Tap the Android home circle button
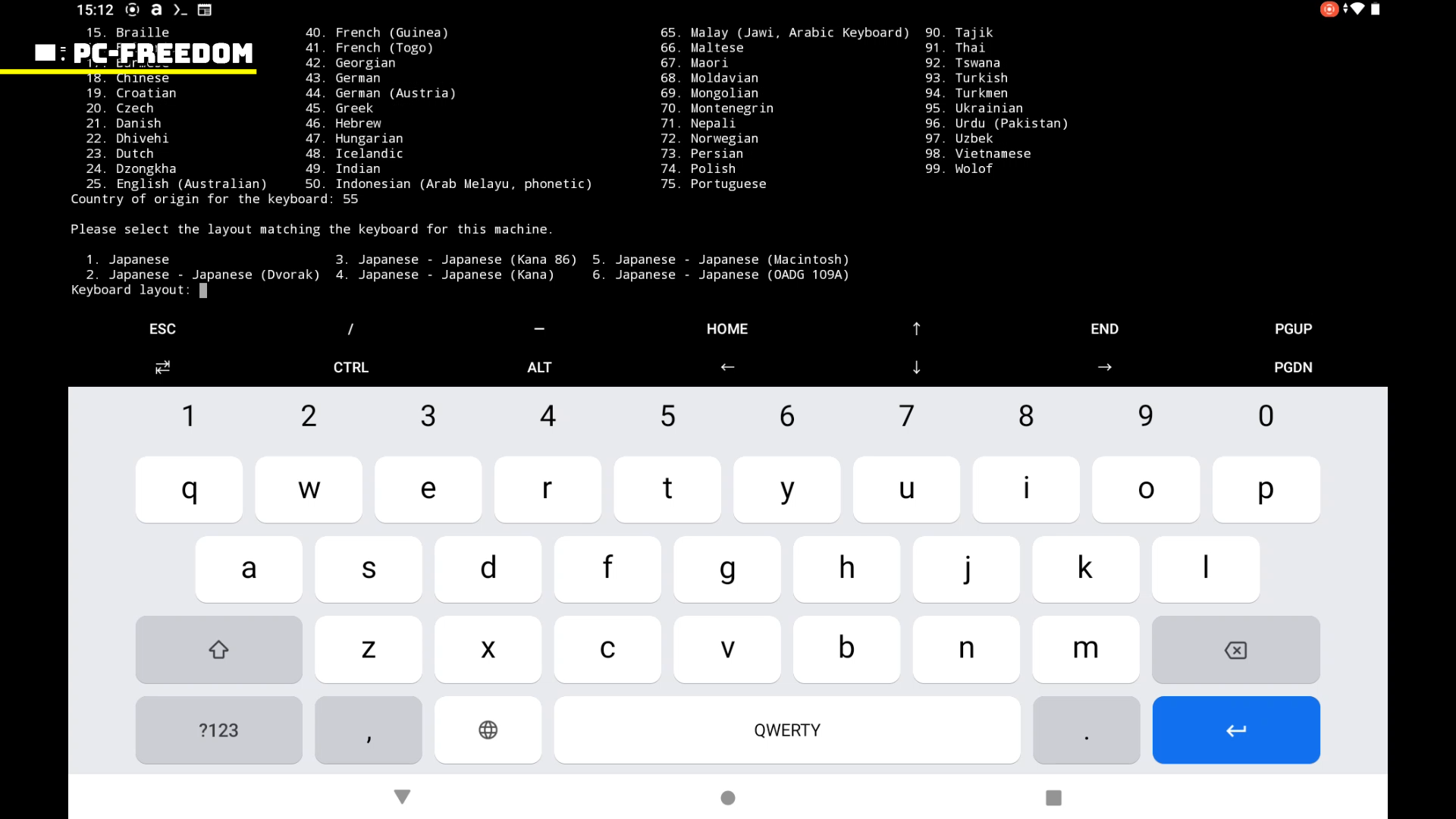The image size is (1456, 819). click(x=728, y=797)
